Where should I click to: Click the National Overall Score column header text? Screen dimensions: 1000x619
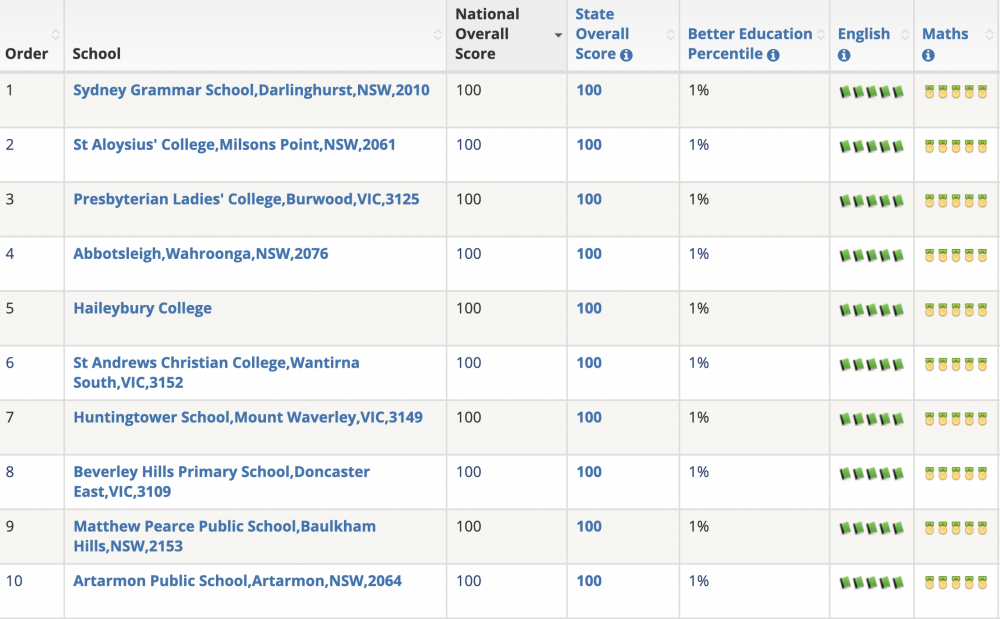coord(487,34)
